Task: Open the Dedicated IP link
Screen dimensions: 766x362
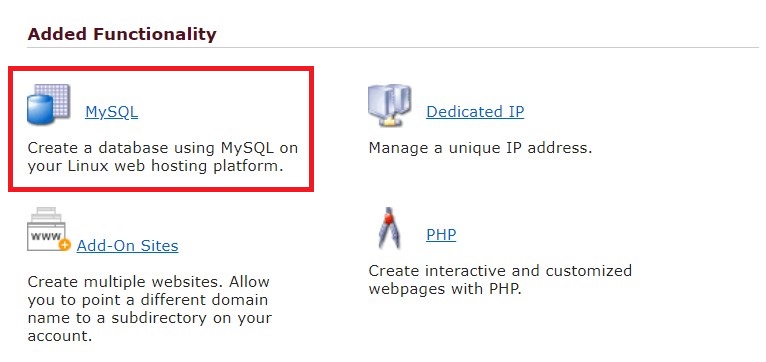Action: pos(475,112)
